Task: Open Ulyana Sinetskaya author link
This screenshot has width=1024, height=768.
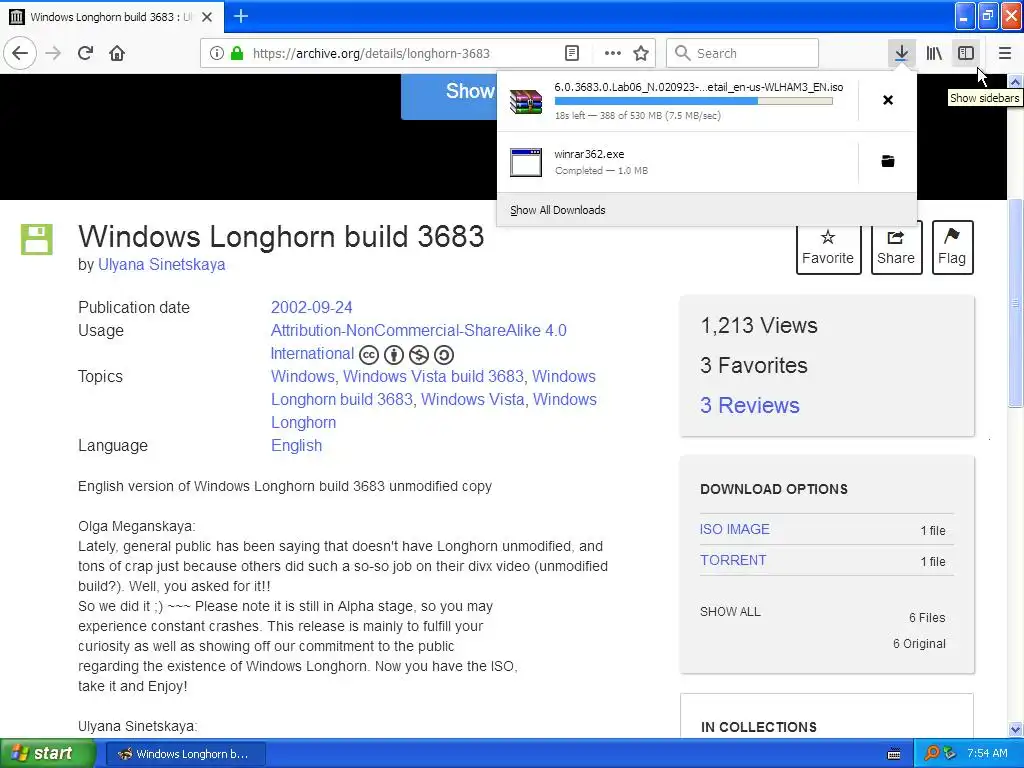Action: point(161,264)
